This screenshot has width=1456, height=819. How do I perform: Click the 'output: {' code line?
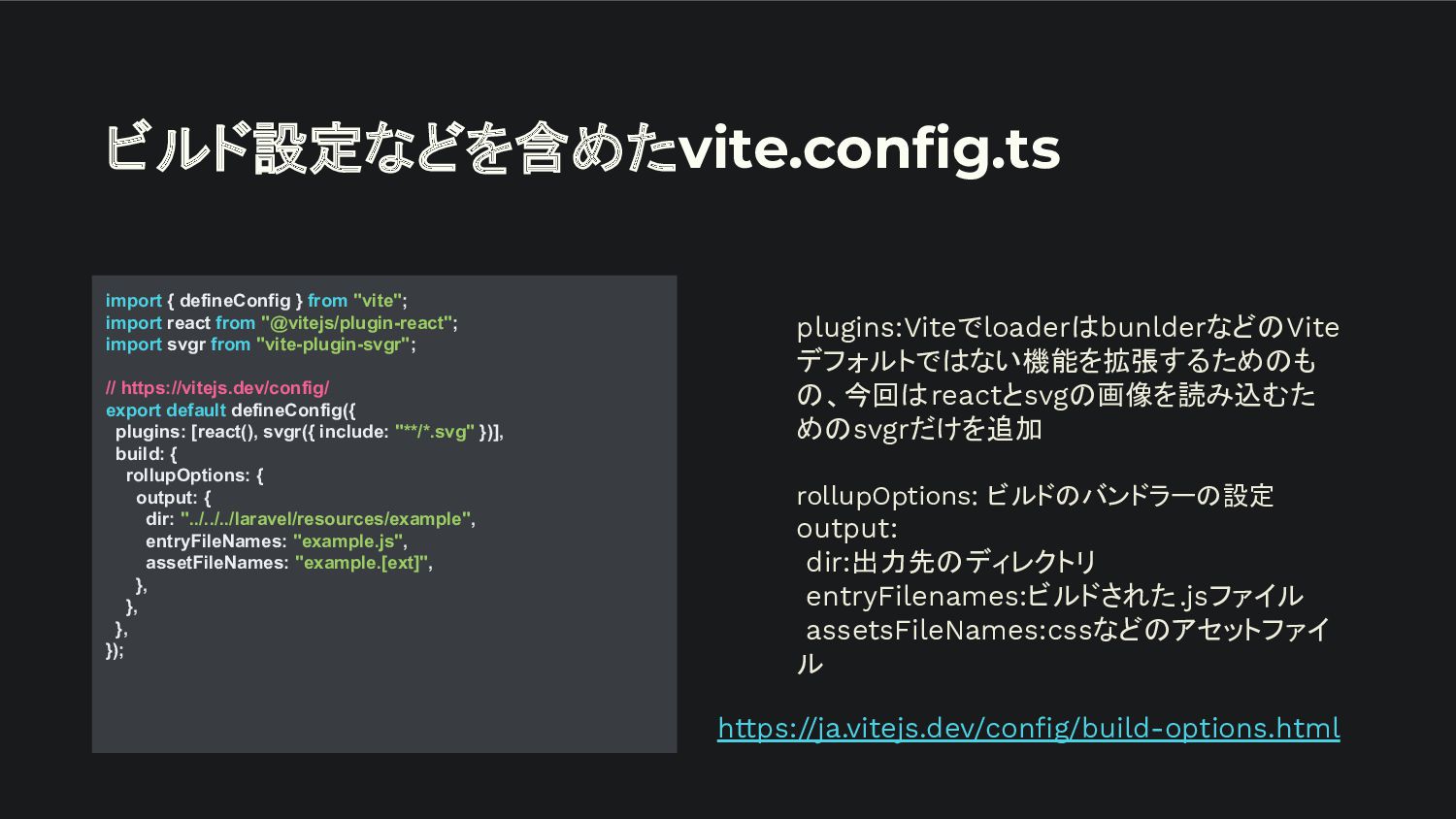pos(174,498)
